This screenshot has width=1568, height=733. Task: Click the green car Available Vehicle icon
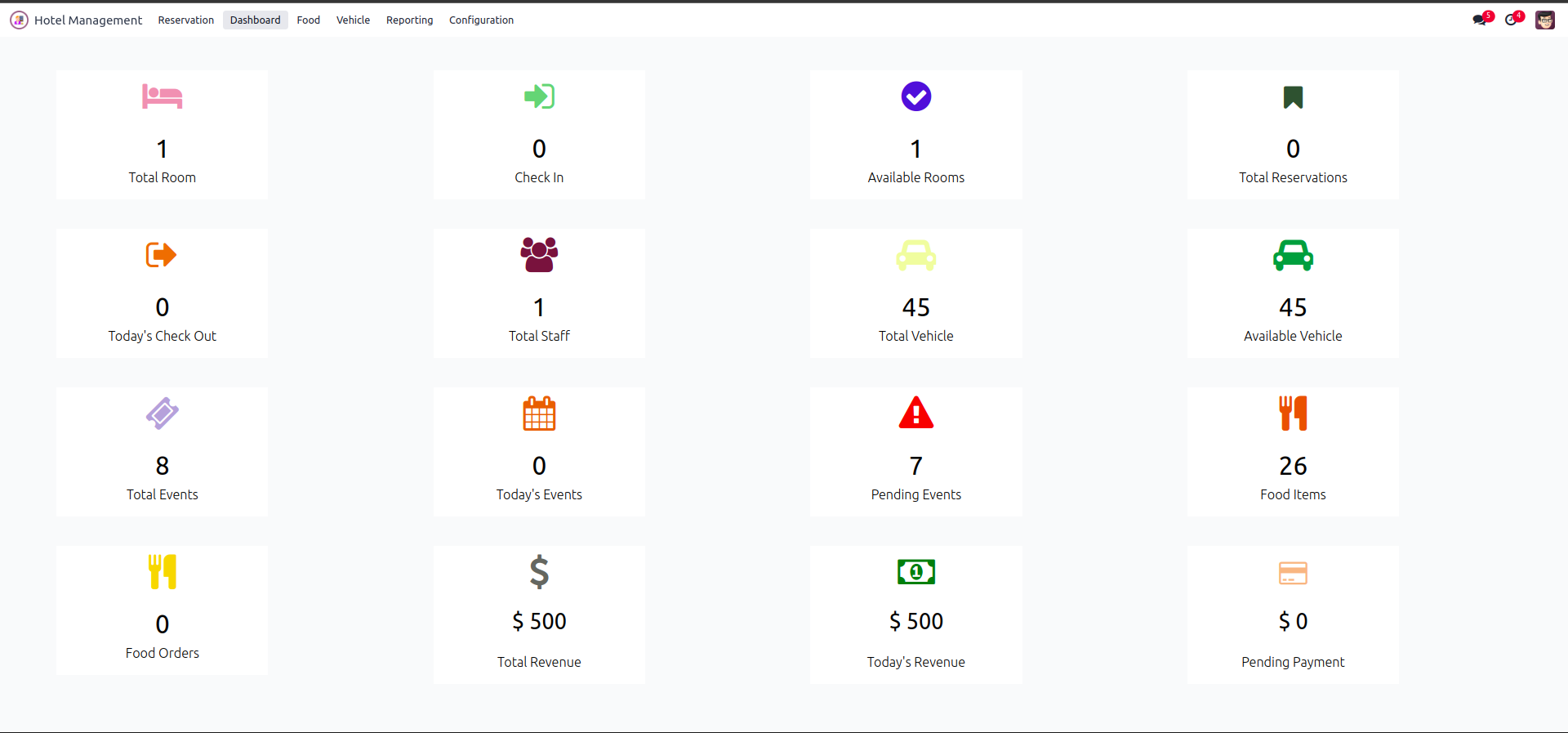pos(1293,256)
